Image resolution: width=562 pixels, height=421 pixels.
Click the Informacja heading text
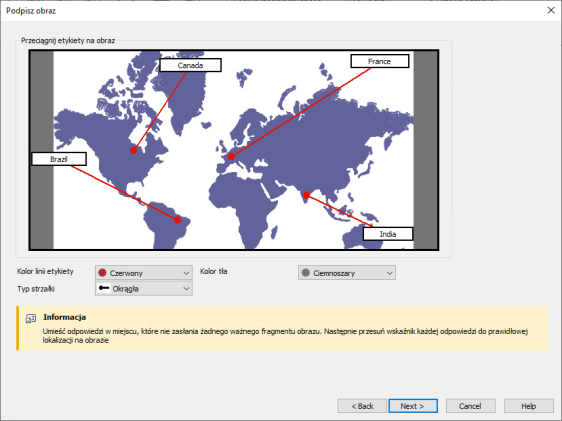click(65, 317)
